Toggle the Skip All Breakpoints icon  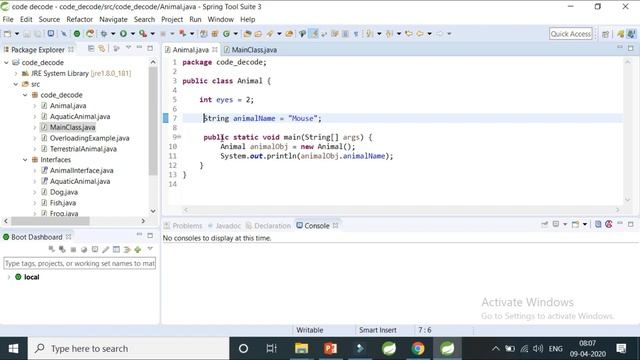64,34
